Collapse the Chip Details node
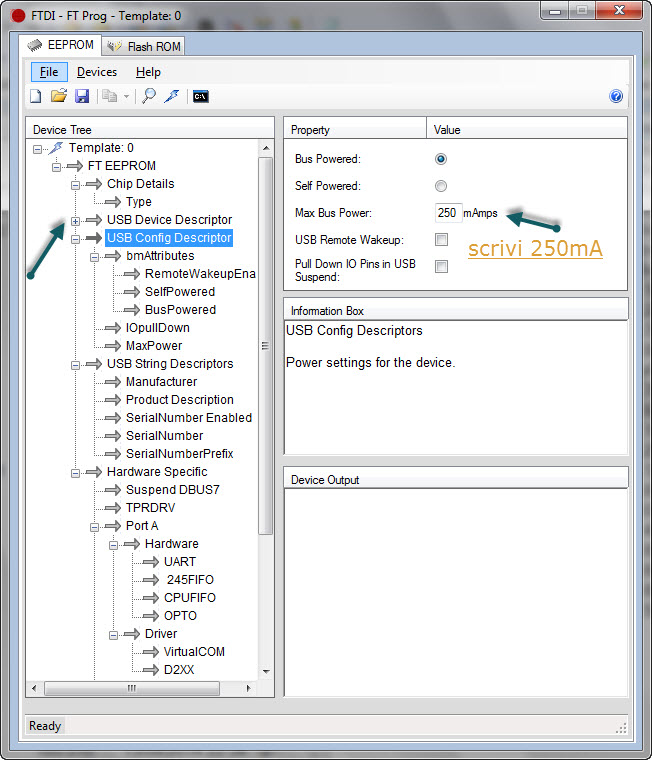652x760 pixels. [76, 185]
